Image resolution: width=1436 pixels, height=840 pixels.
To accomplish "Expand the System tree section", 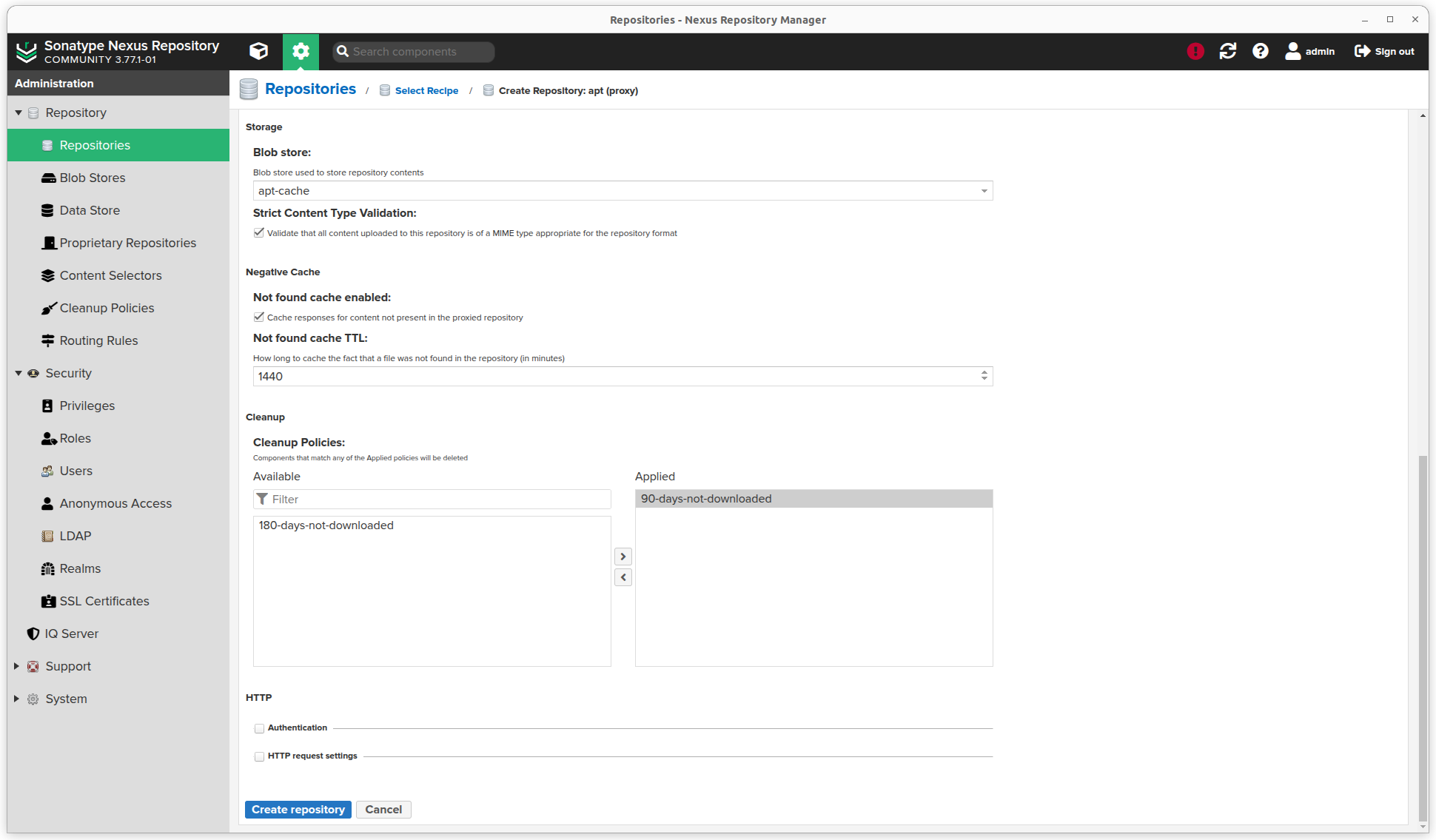I will pos(16,699).
